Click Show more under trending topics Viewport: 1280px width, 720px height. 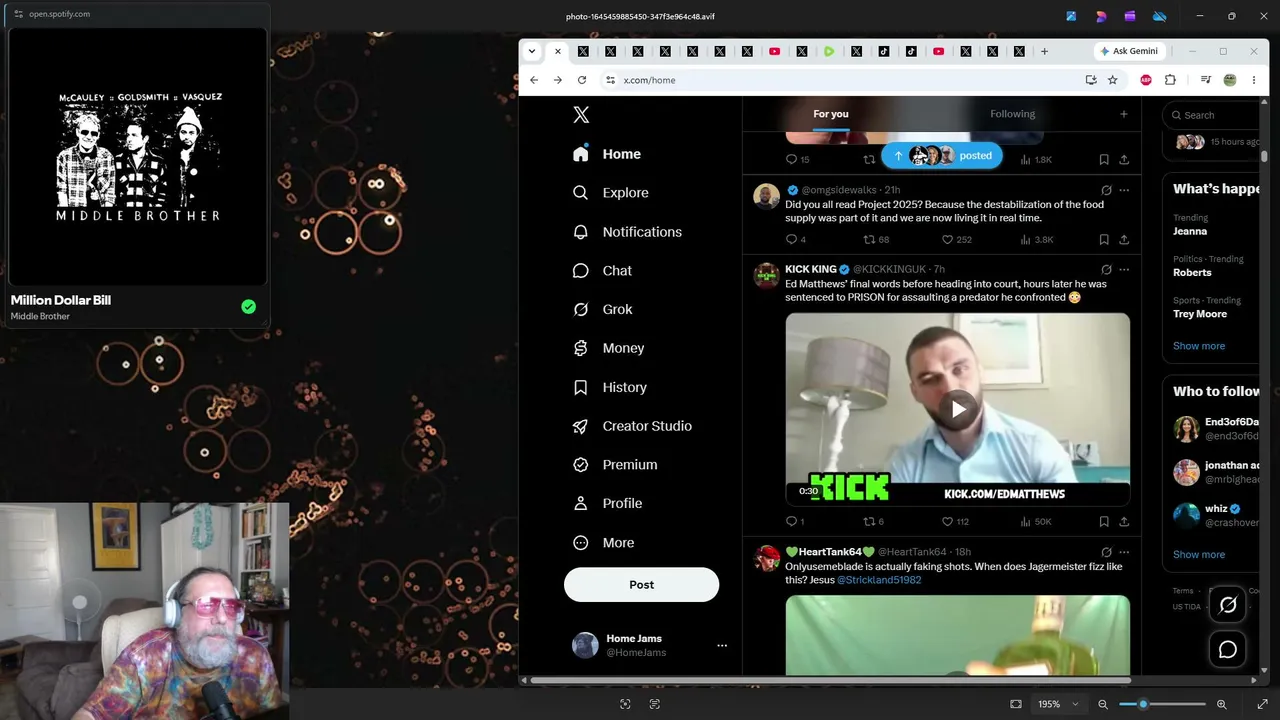click(x=1199, y=346)
